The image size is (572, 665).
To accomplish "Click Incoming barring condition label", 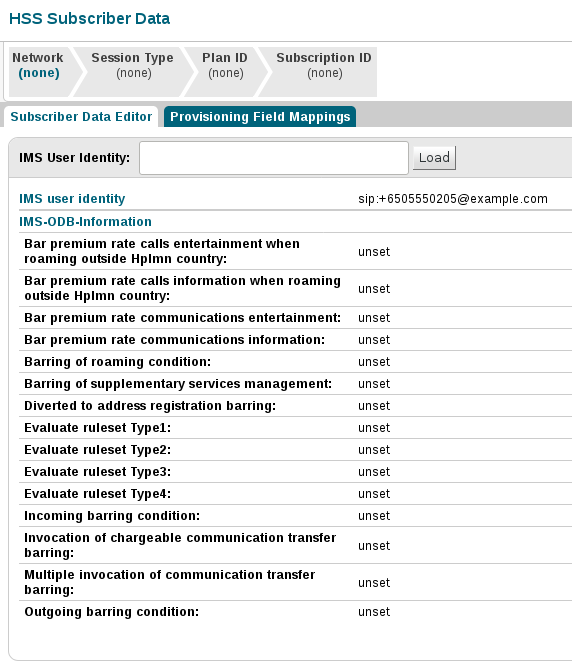I will point(112,516).
